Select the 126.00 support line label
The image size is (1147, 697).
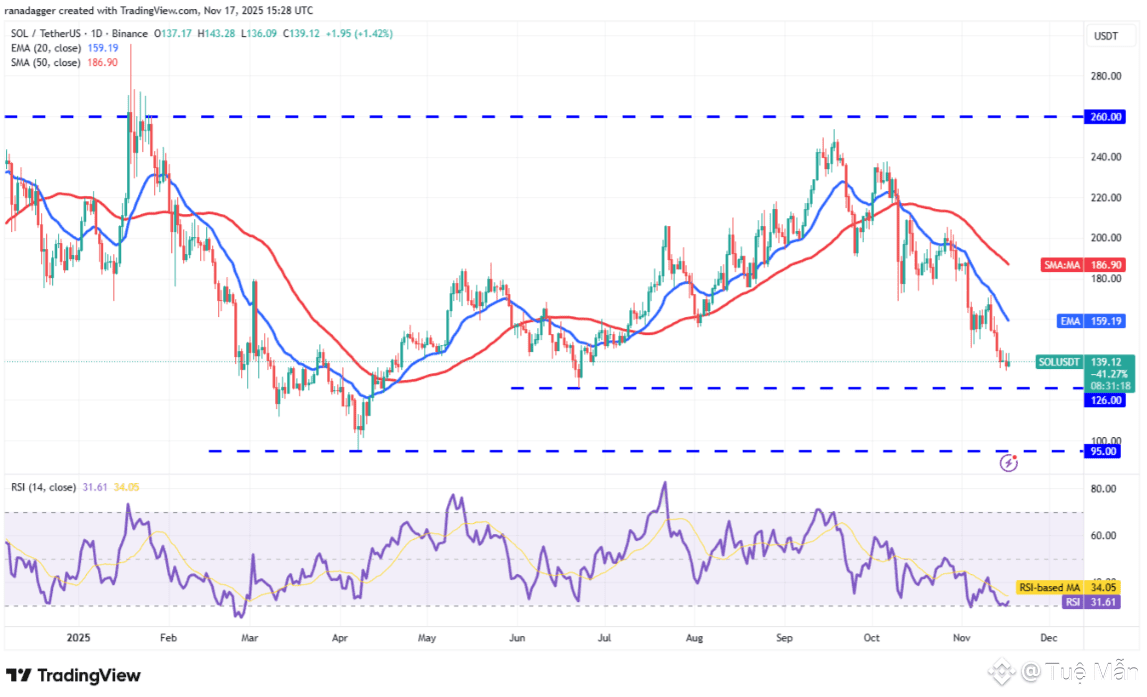pos(1105,400)
